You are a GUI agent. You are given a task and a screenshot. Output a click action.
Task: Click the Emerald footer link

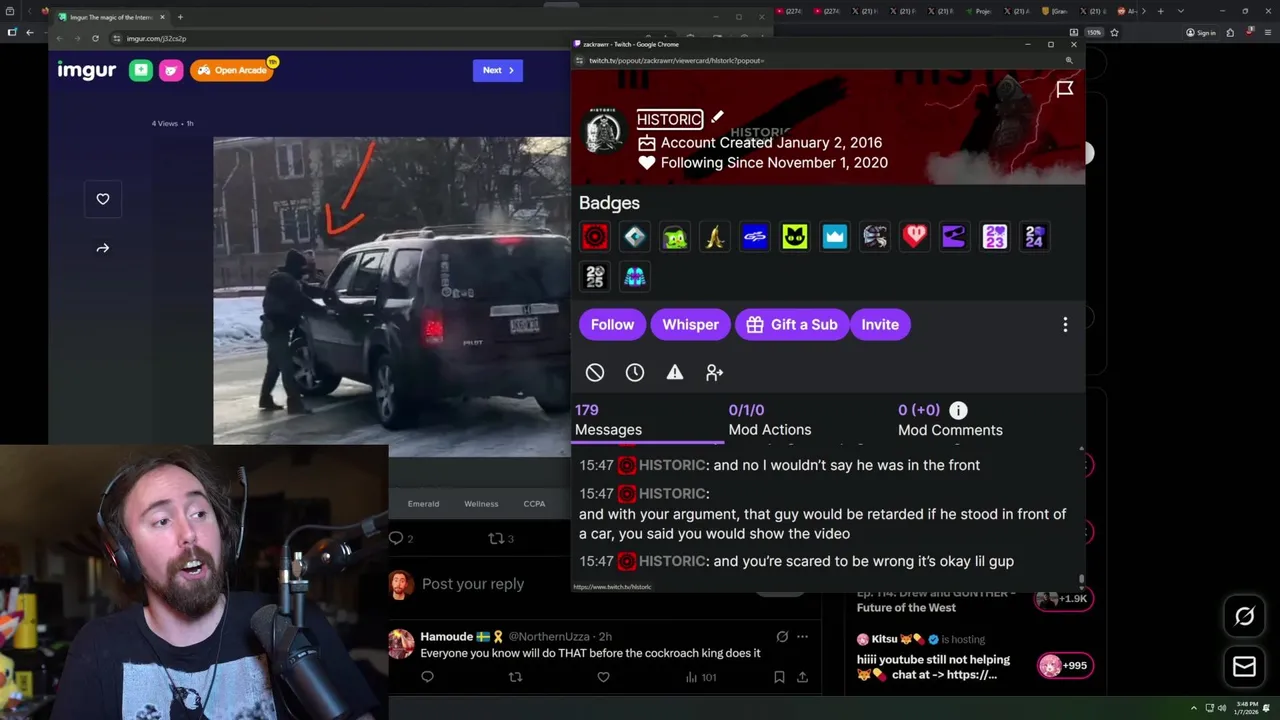point(423,504)
